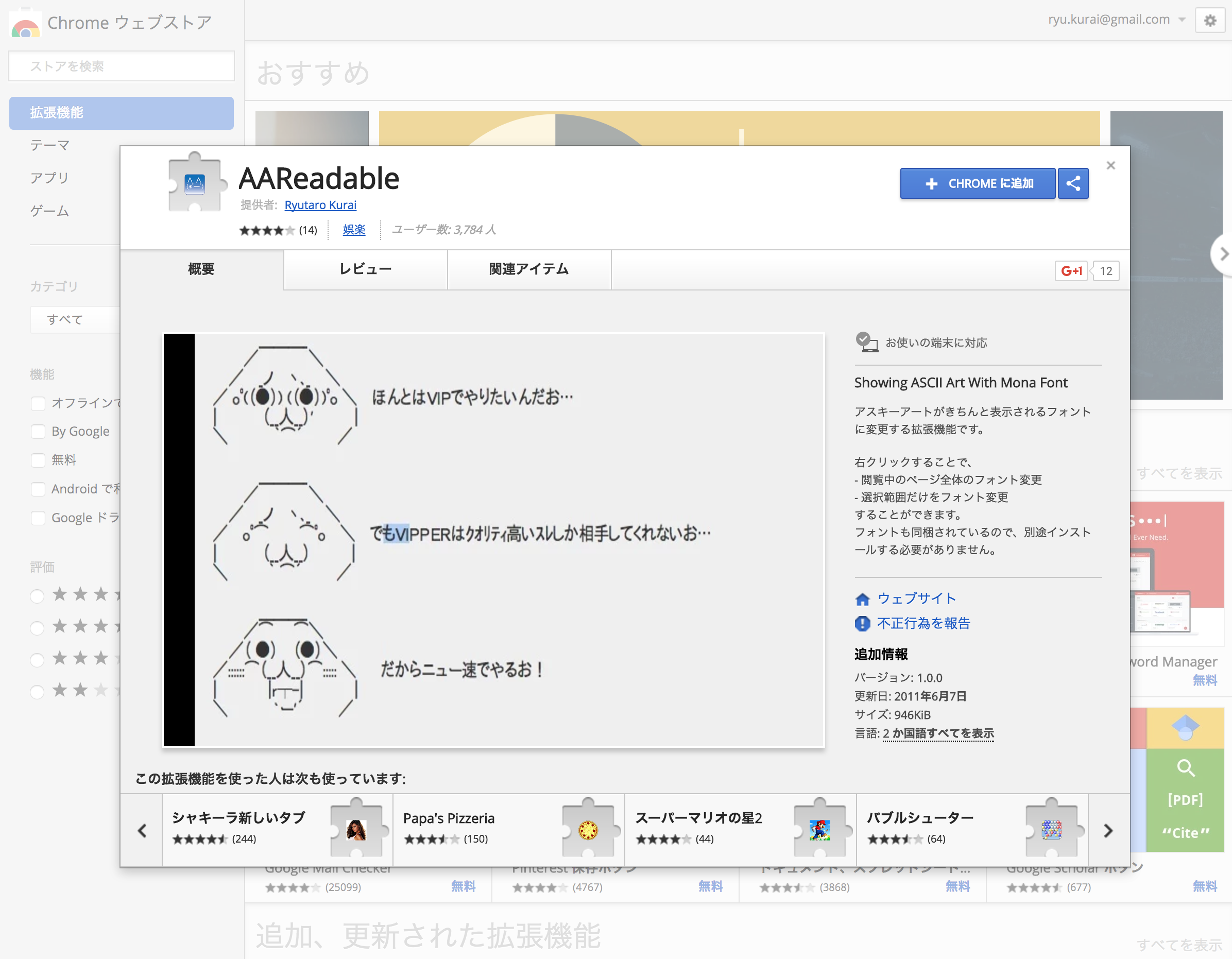Screen dimensions: 1232x959
Task: Click the バージョン: 1.0.0 text
Action: [x=898, y=678]
